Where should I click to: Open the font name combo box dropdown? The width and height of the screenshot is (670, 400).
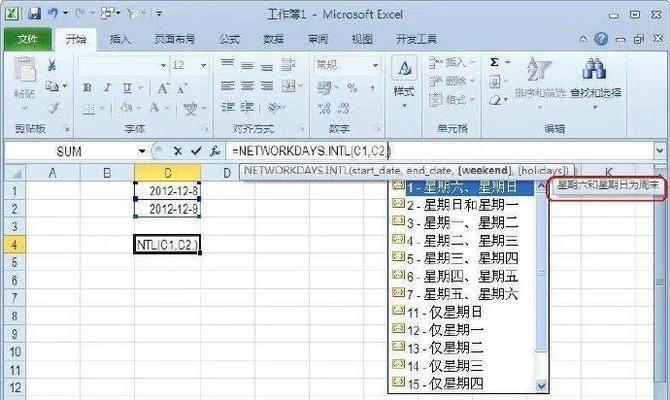(163, 65)
